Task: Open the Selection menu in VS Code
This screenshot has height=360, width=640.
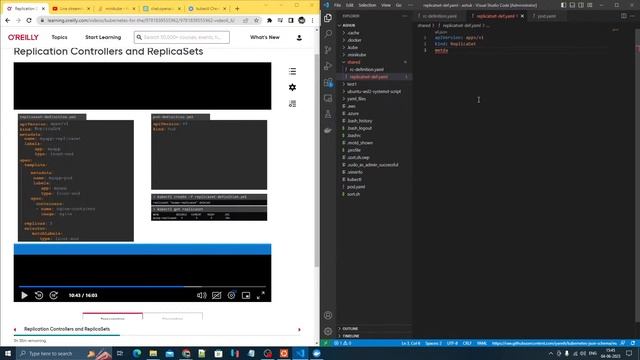Action: [x=367, y=5]
